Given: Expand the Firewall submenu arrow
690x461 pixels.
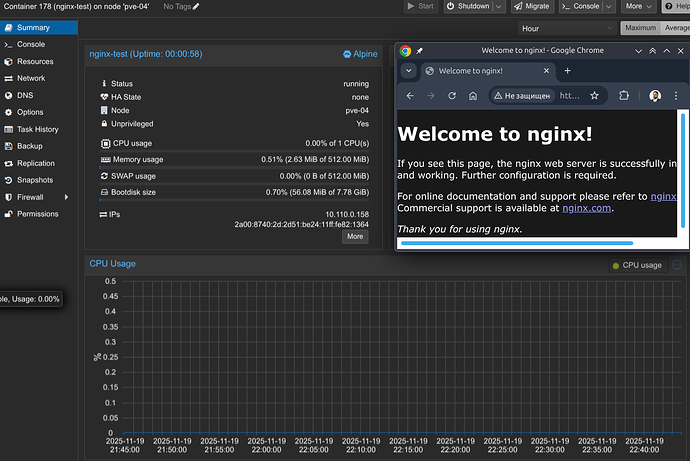Looking at the screenshot, I should click(67, 197).
